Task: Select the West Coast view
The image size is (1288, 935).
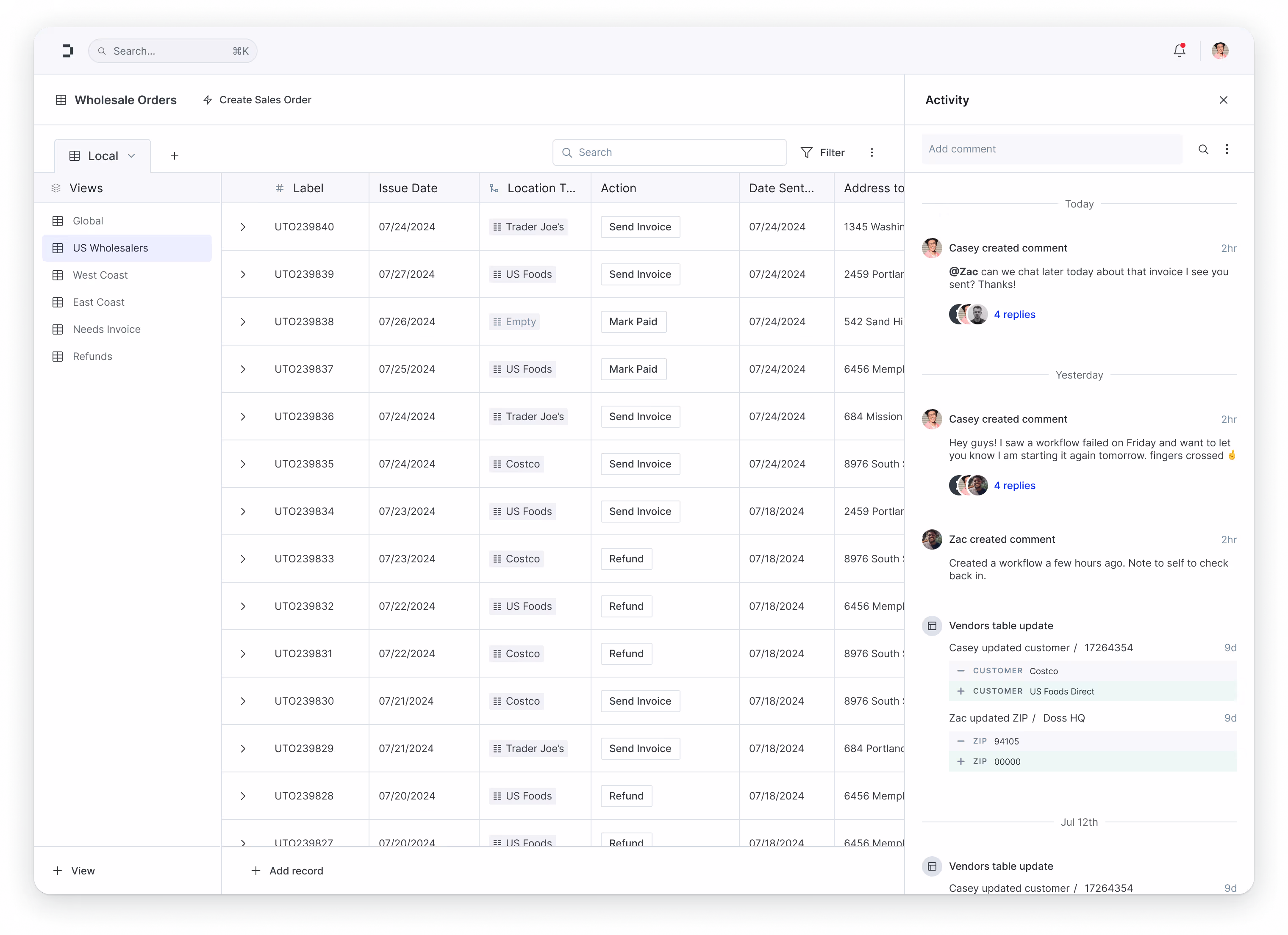Action: pos(100,275)
